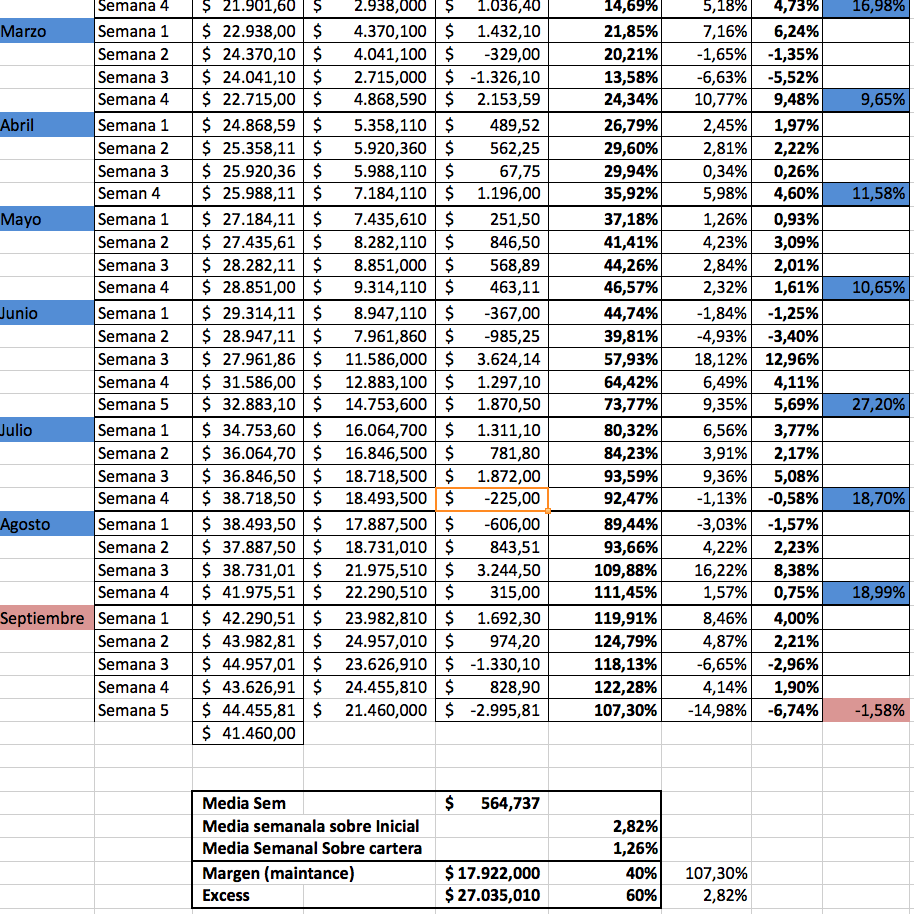Viewport: 914px width, 914px height.
Task: Select the Abril month cell
Action: pyautogui.click(x=47, y=125)
